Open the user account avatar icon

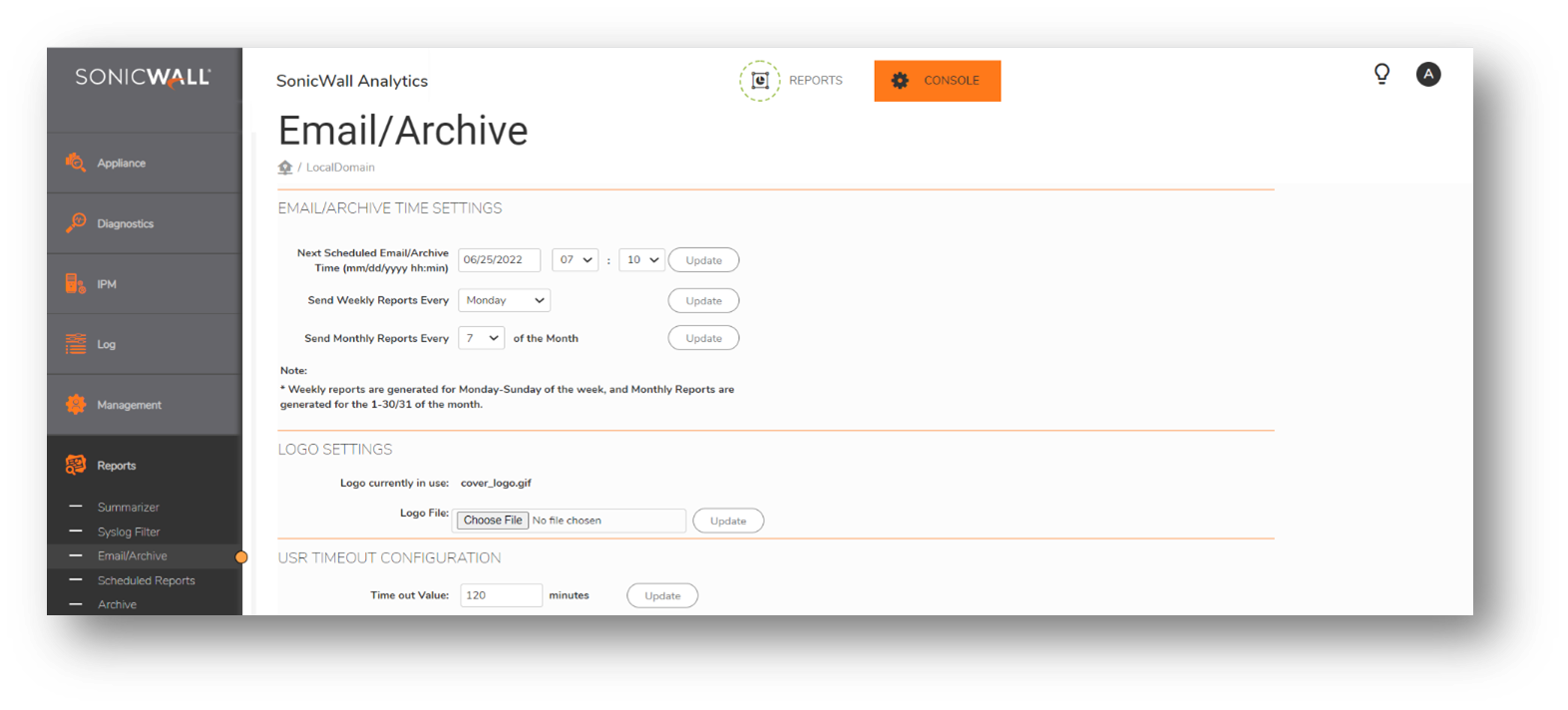pyautogui.click(x=1428, y=74)
